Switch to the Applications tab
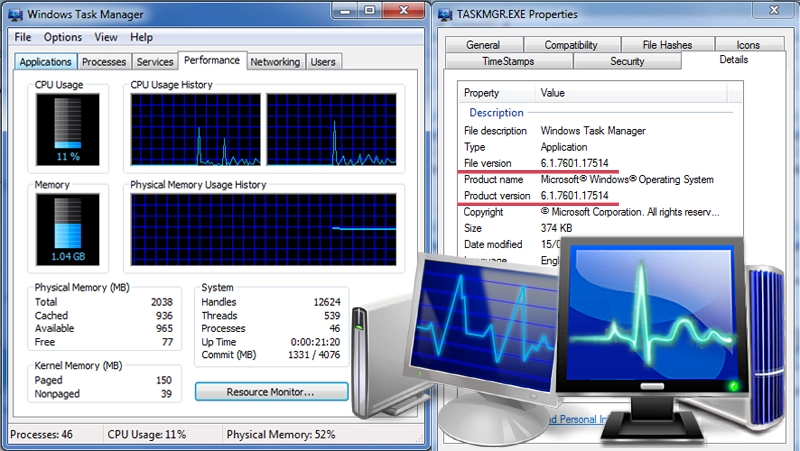This screenshot has width=800, height=451. (x=45, y=62)
